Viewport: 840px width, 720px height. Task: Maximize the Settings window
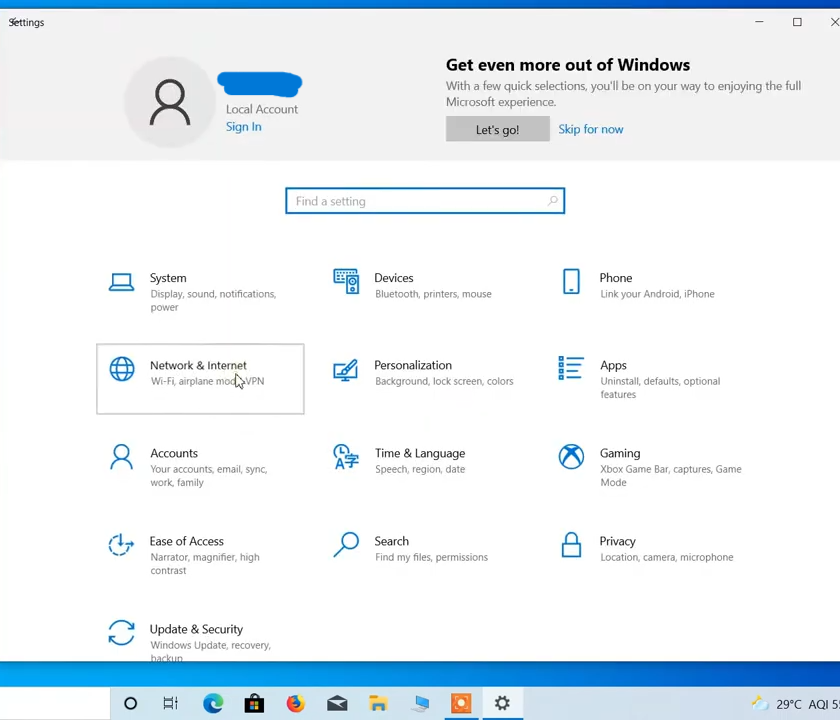coord(797,22)
